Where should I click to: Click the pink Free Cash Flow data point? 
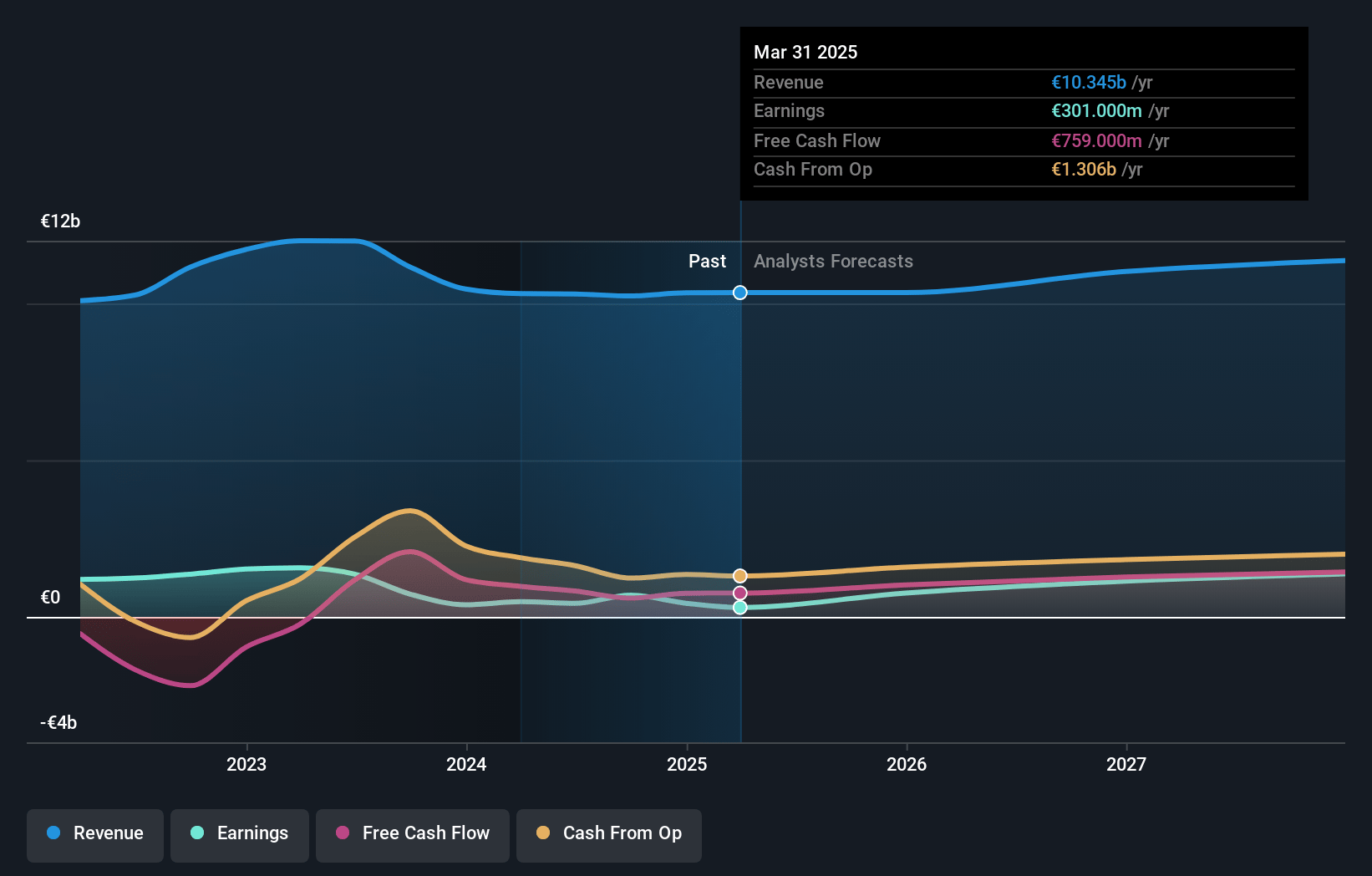[740, 593]
